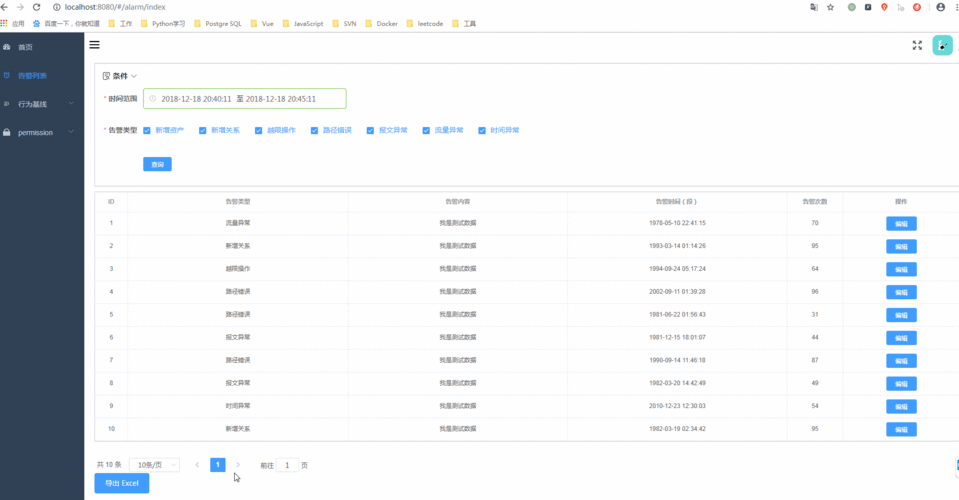
Task: Click the 导出 Excel button
Action: click(x=122, y=483)
